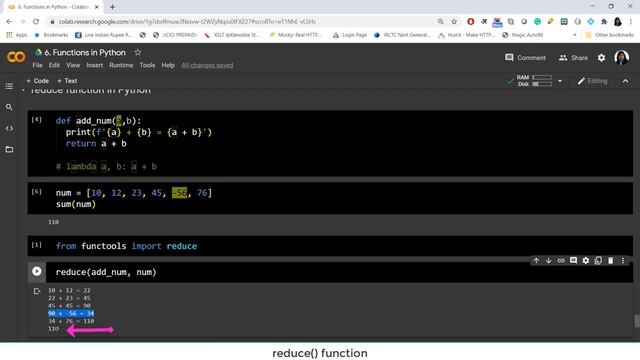This screenshot has height=360, width=640.
Task: Click the notebook vertical scrollbar thumb
Action: [637, 321]
